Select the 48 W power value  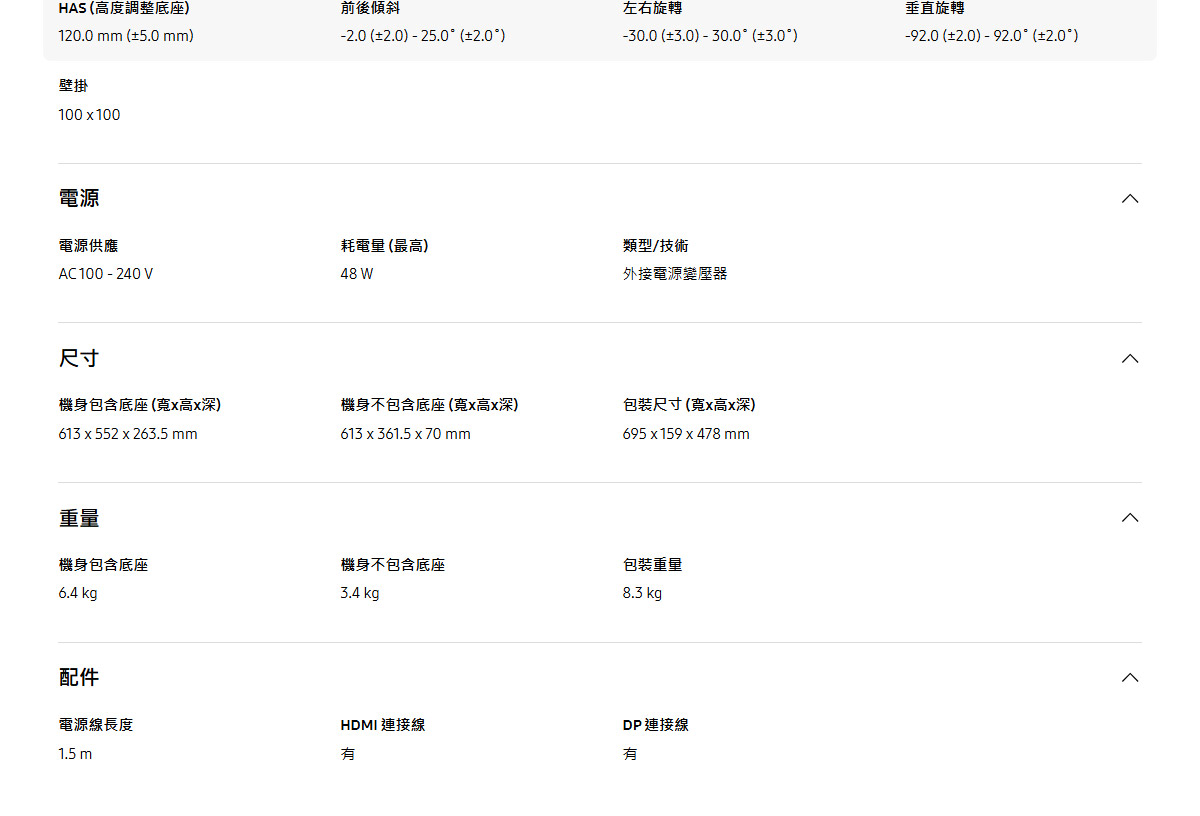click(355, 273)
